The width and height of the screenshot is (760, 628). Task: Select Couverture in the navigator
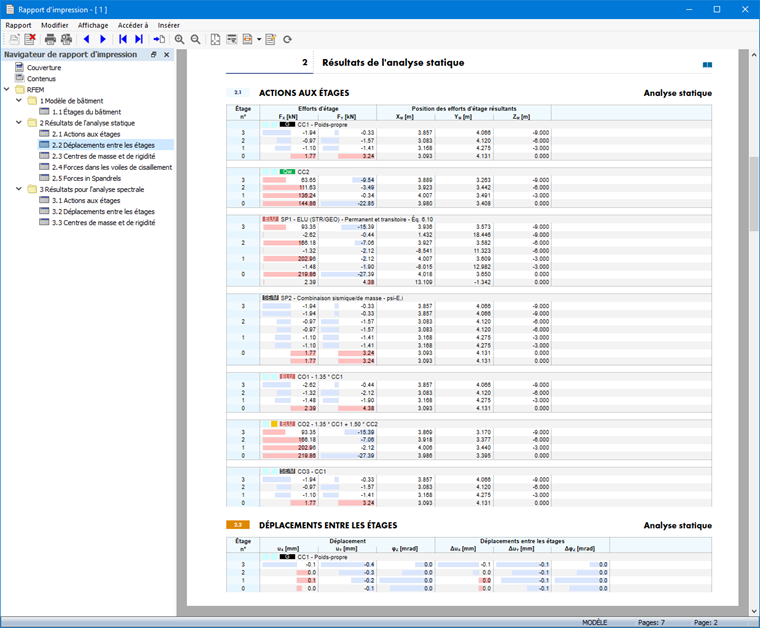[44, 67]
